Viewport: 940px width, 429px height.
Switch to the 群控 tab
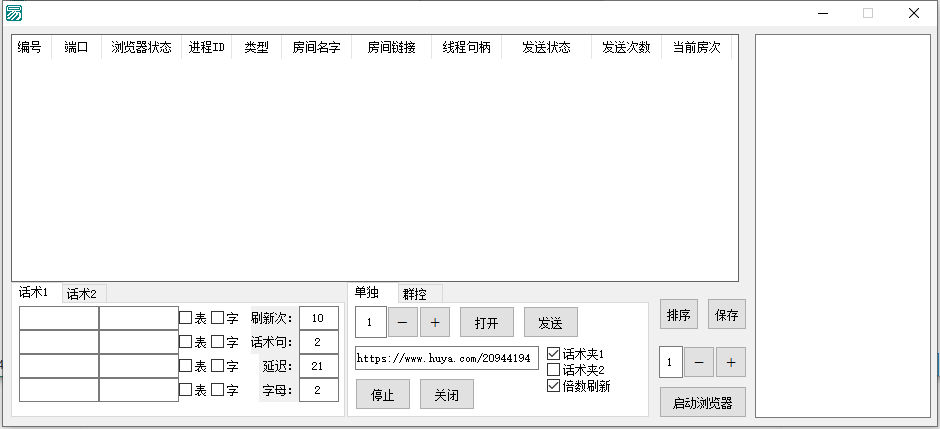[x=415, y=294]
